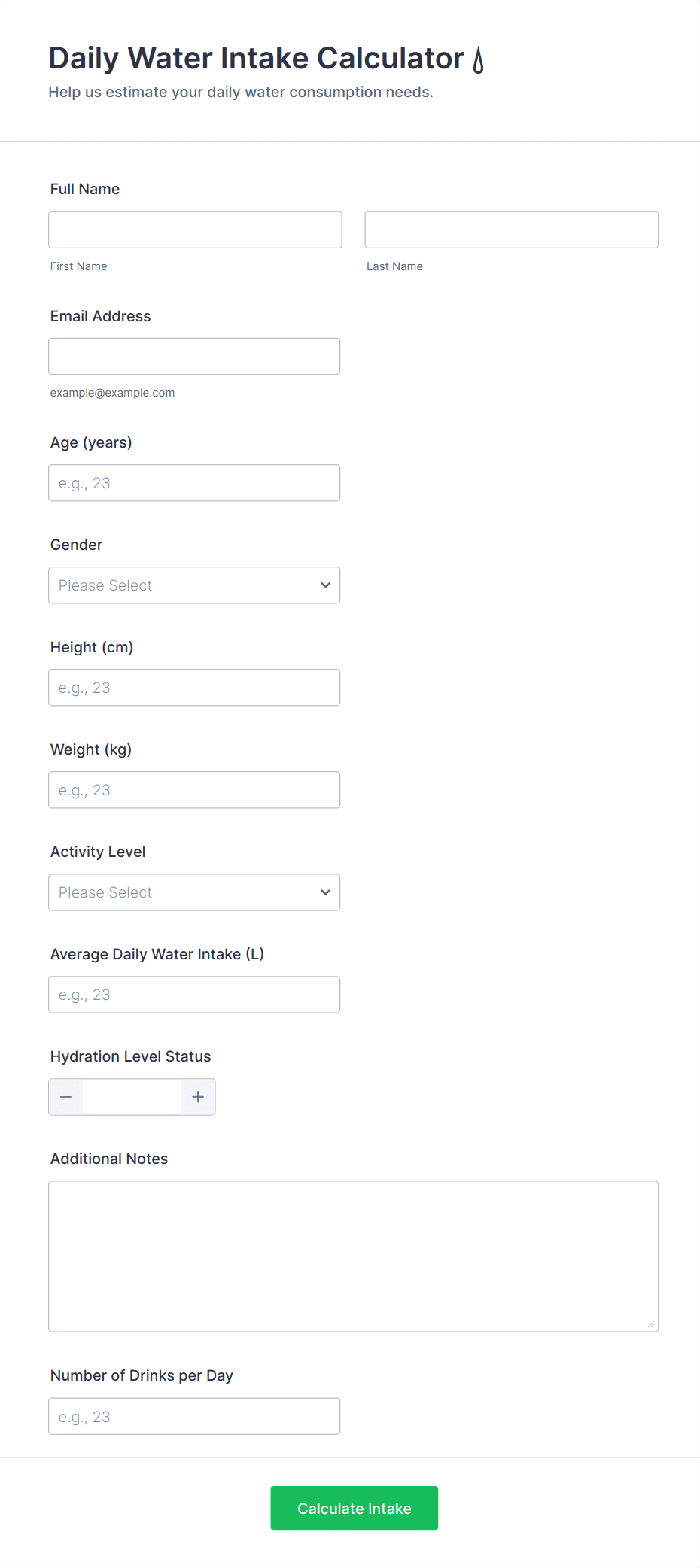Click the Hydration Level Status number box
This screenshot has width=700, height=1568.
tap(132, 1097)
